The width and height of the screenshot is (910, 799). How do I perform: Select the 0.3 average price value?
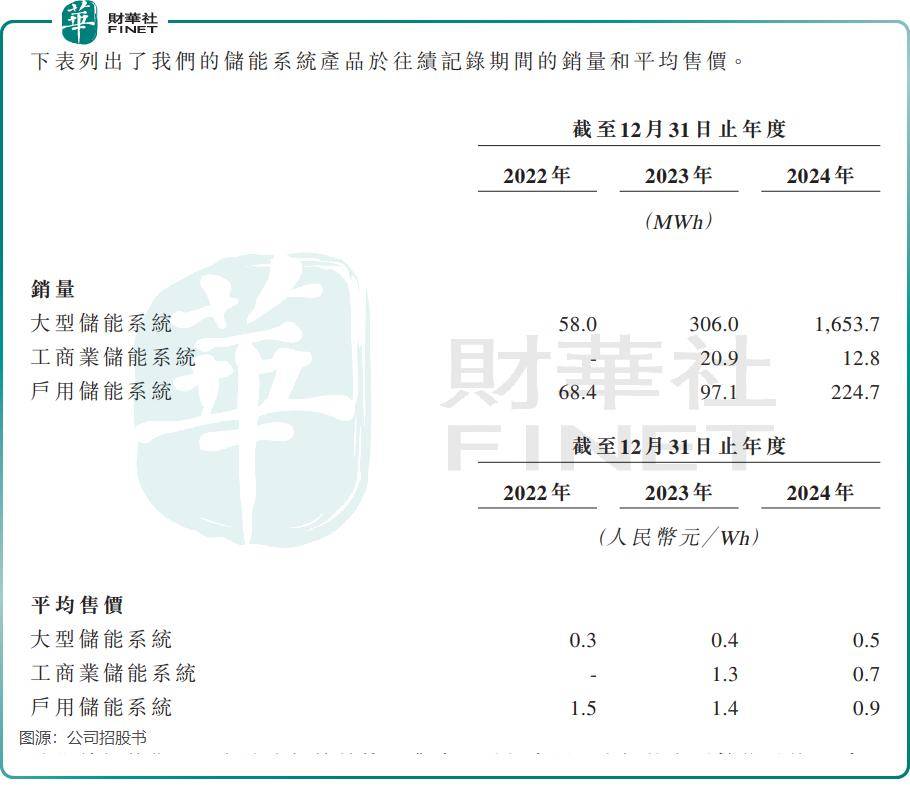(x=583, y=640)
